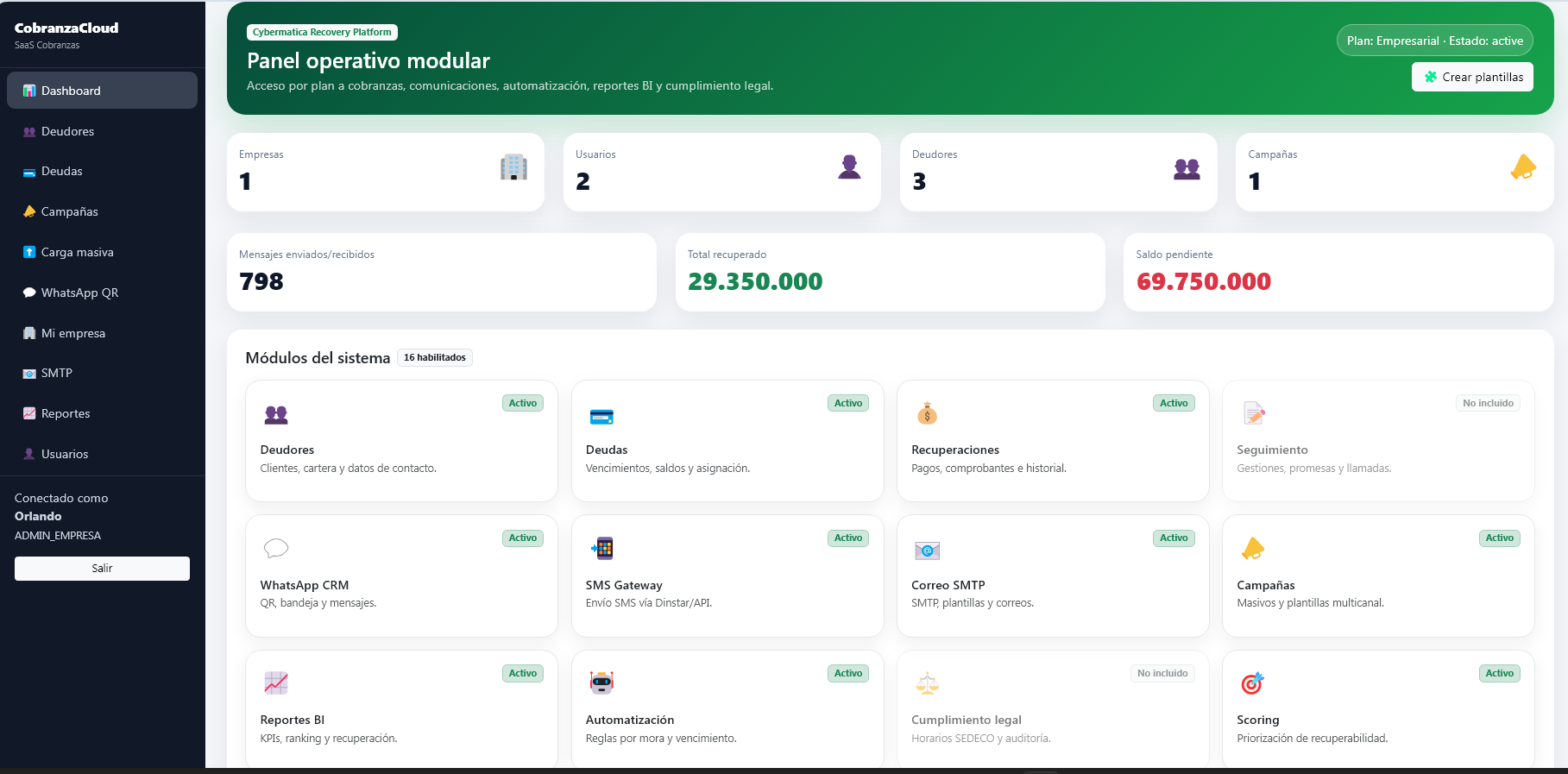Click the messages count 798
The height and width of the screenshot is (774, 1568).
click(261, 281)
